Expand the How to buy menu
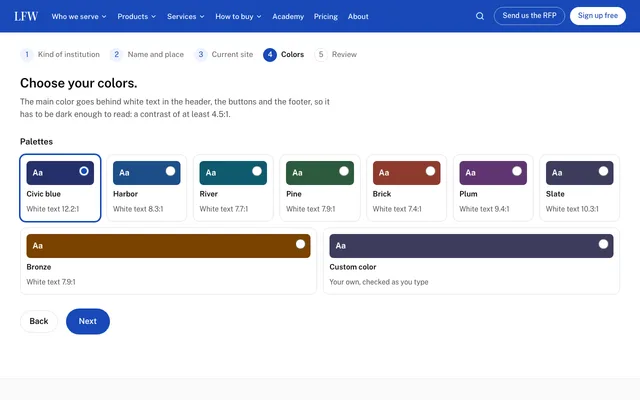This screenshot has height=400, width=640. [x=238, y=16]
